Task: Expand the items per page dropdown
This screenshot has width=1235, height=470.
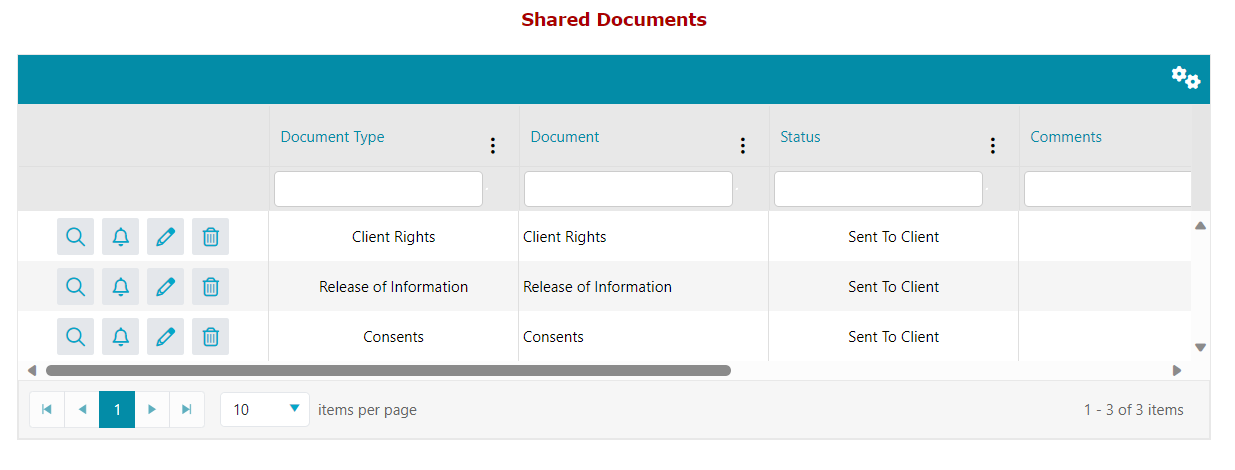Action: click(x=294, y=409)
